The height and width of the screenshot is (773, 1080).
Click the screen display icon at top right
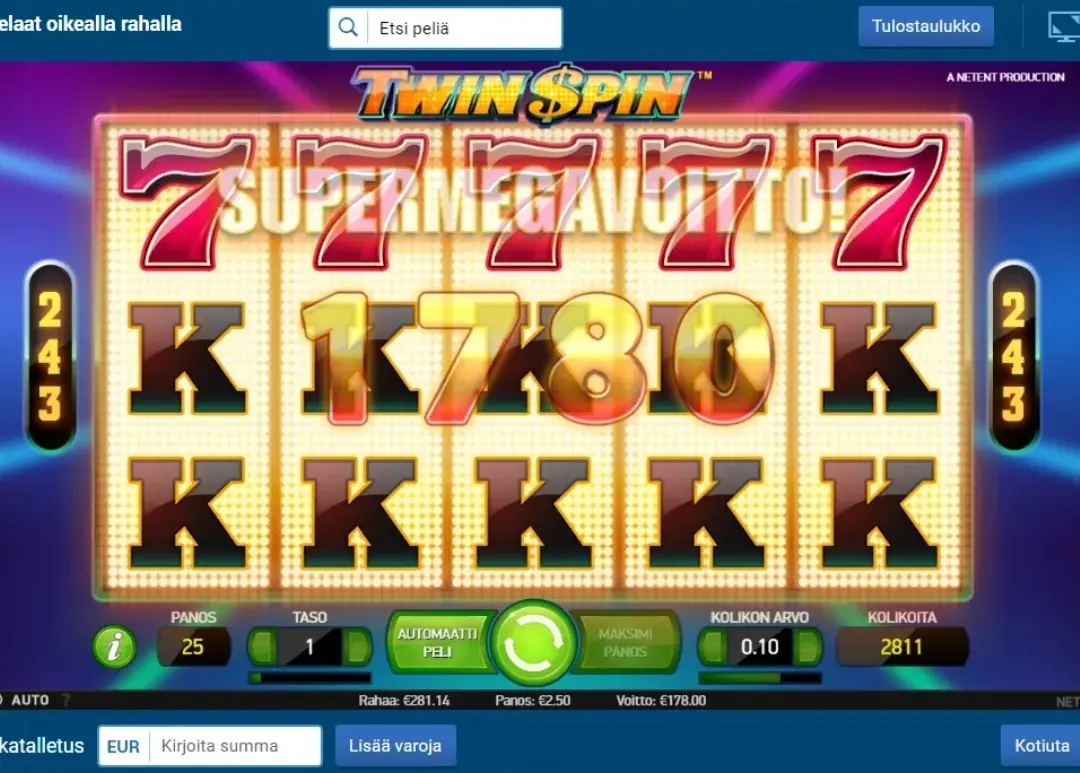[x=1063, y=26]
